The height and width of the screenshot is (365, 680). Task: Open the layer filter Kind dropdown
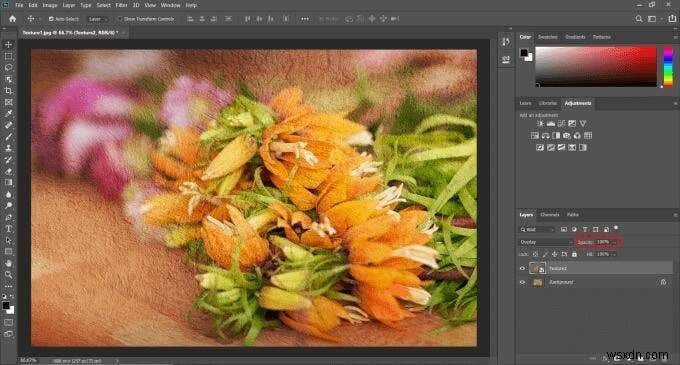tap(537, 229)
